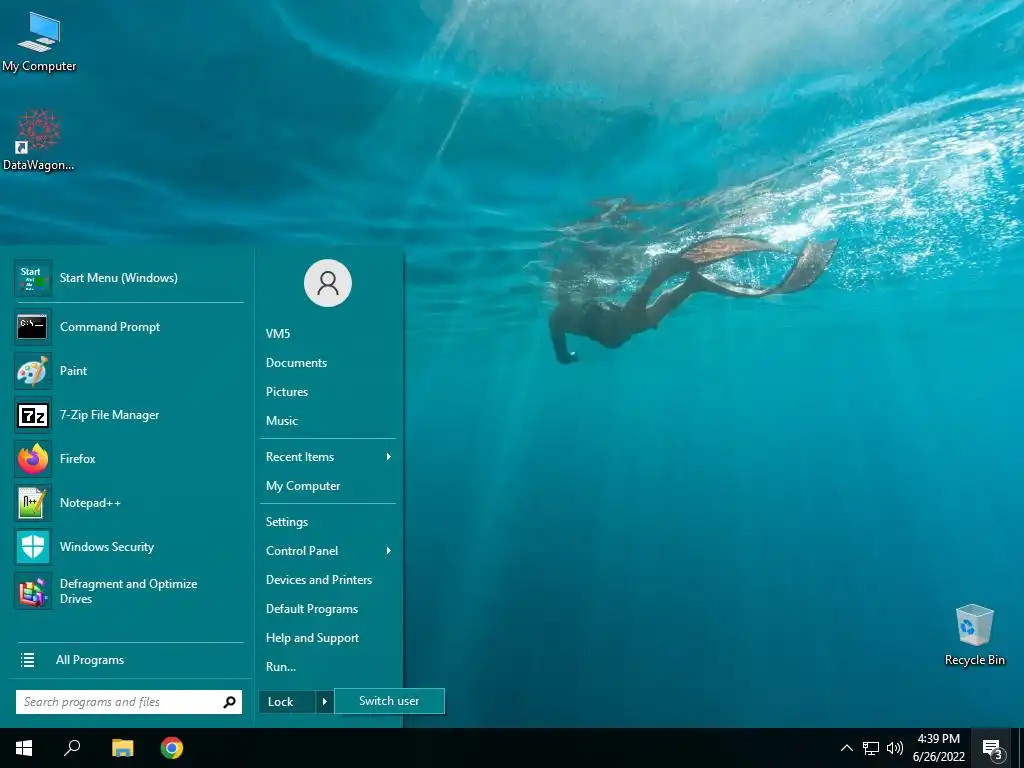Image resolution: width=1024 pixels, height=768 pixels.
Task: Click the All Programs list icon
Action: pos(27,660)
